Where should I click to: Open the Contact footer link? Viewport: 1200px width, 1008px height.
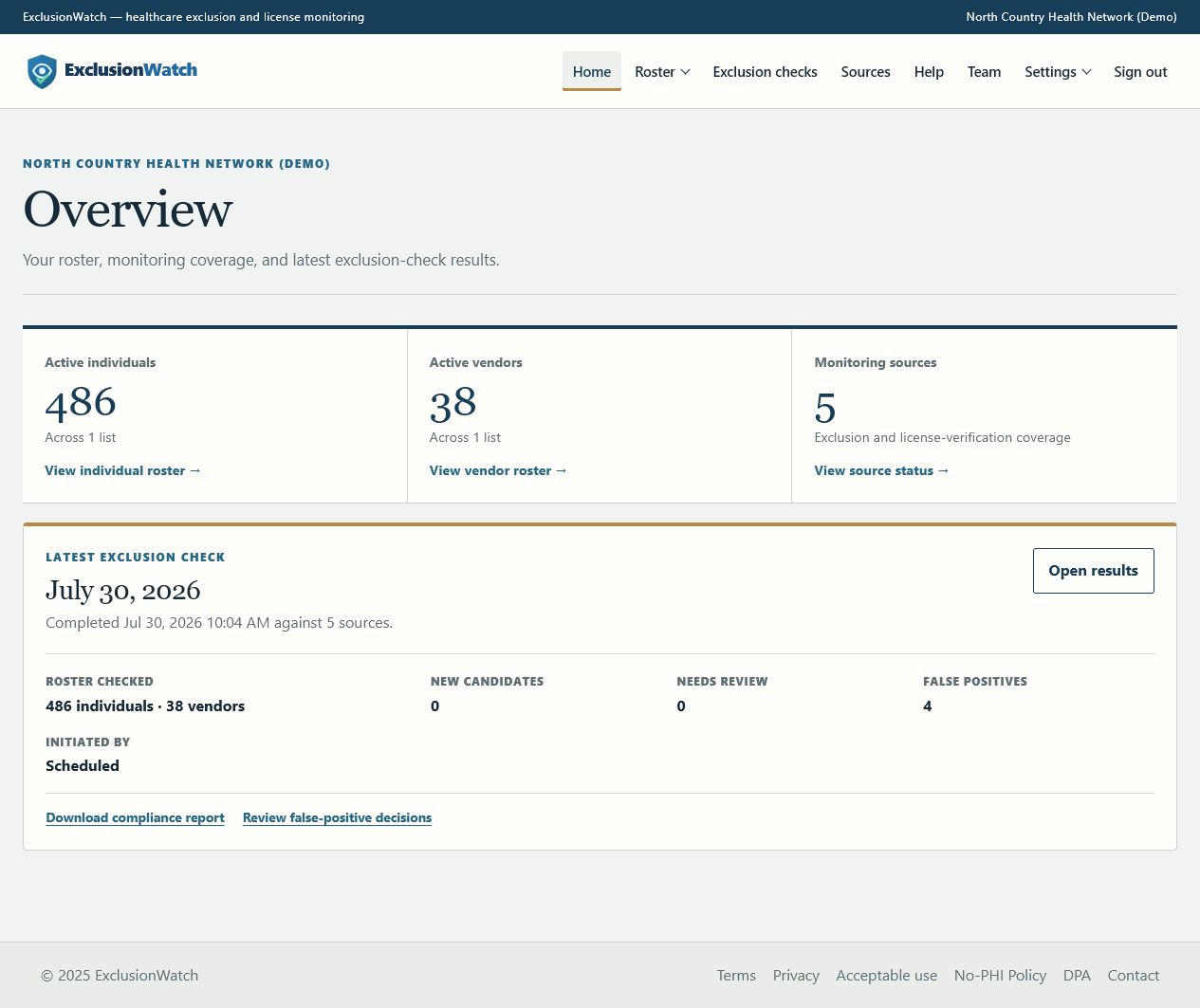[1133, 976]
